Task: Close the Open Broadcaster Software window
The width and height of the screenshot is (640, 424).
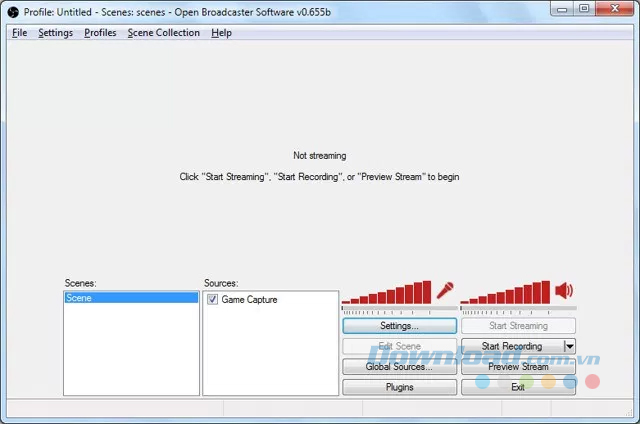Action: point(615,9)
